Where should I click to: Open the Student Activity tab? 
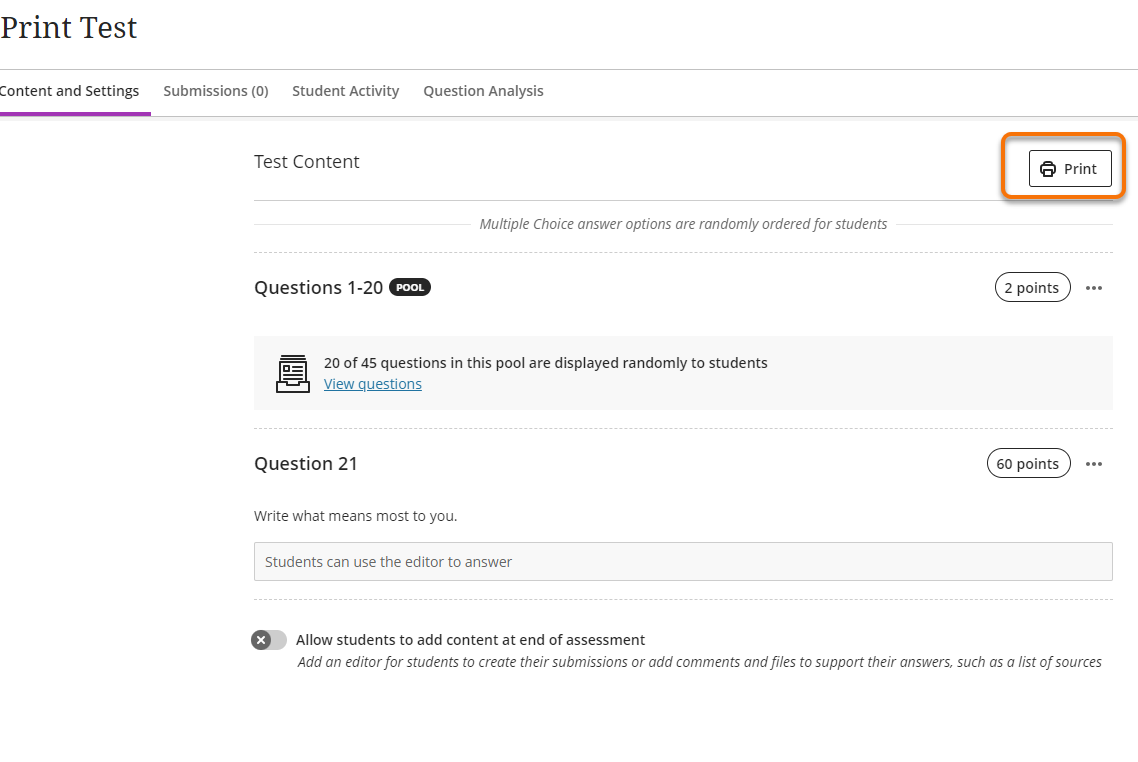tap(345, 91)
